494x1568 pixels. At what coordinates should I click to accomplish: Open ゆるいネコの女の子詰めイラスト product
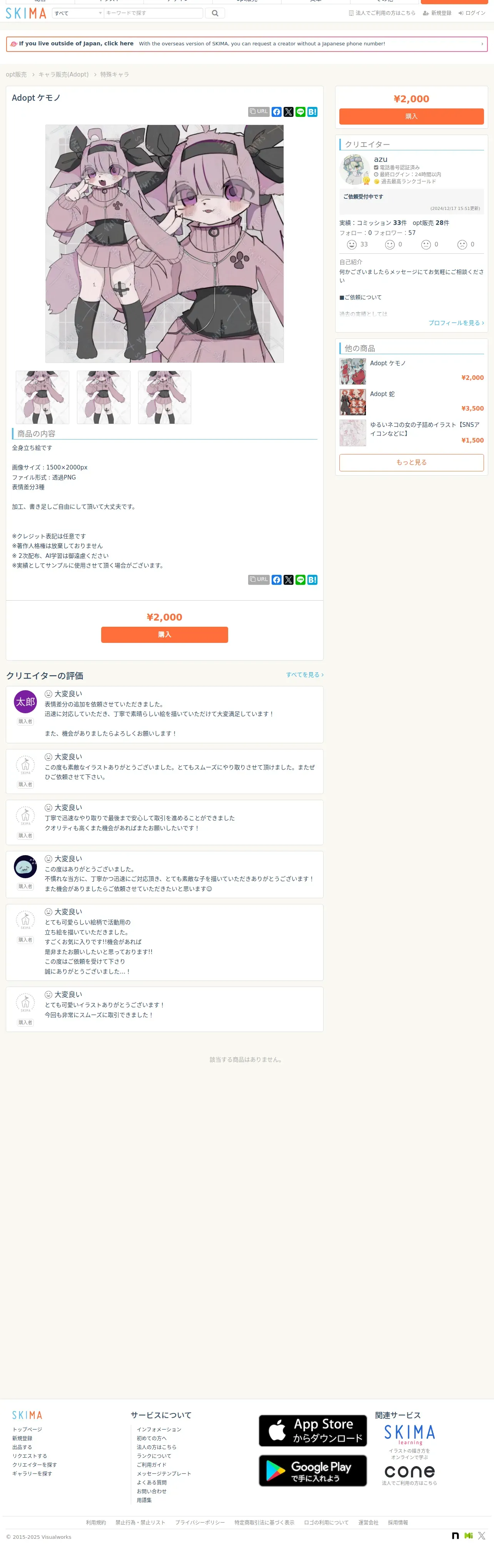(412, 433)
